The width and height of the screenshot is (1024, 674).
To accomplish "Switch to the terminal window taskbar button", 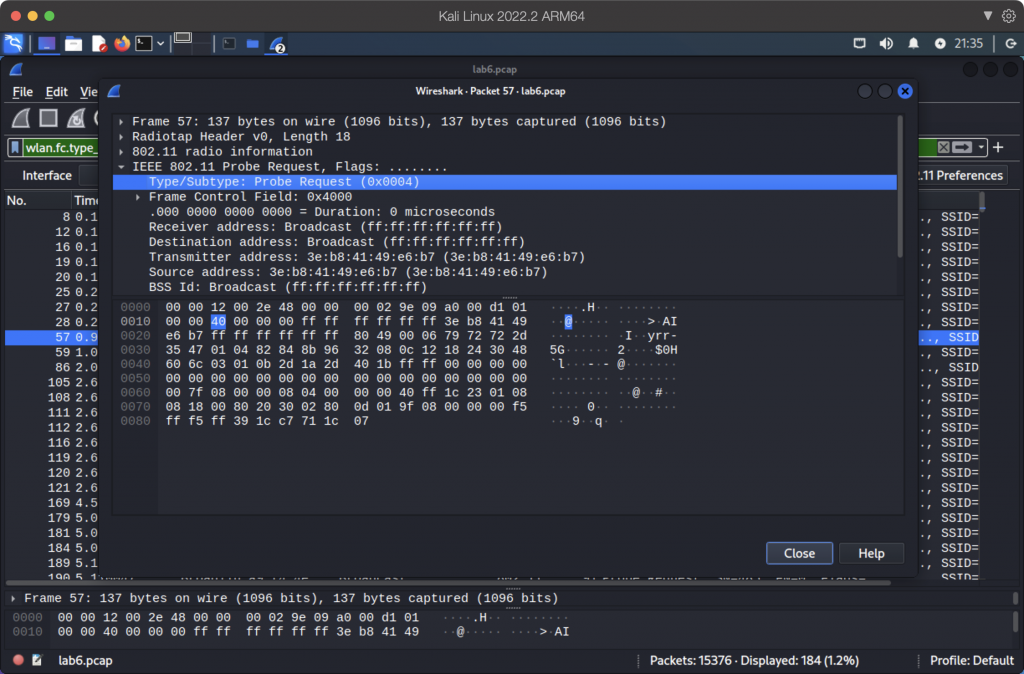I will 229,44.
